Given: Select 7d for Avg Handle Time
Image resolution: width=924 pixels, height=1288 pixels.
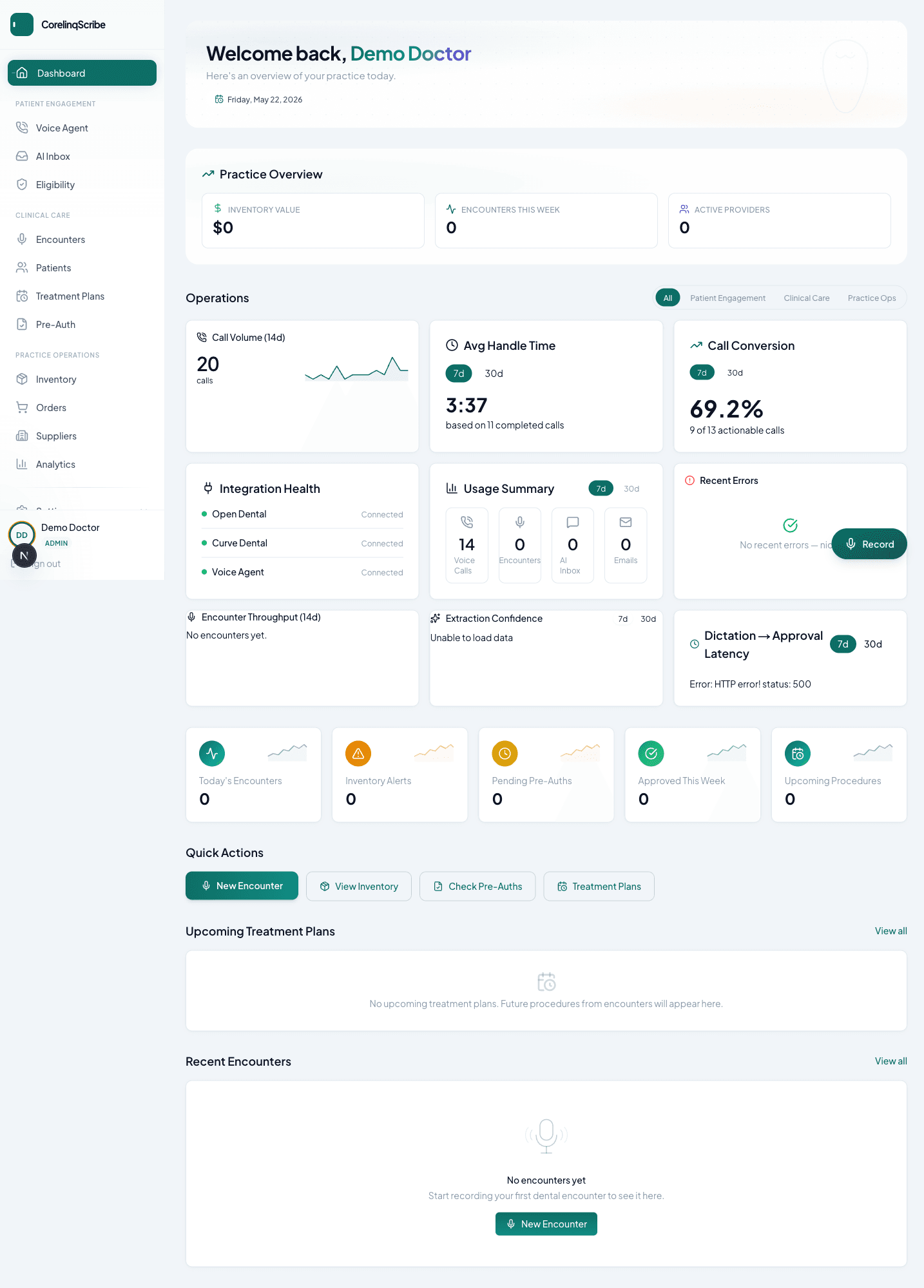Looking at the screenshot, I should click(x=459, y=374).
